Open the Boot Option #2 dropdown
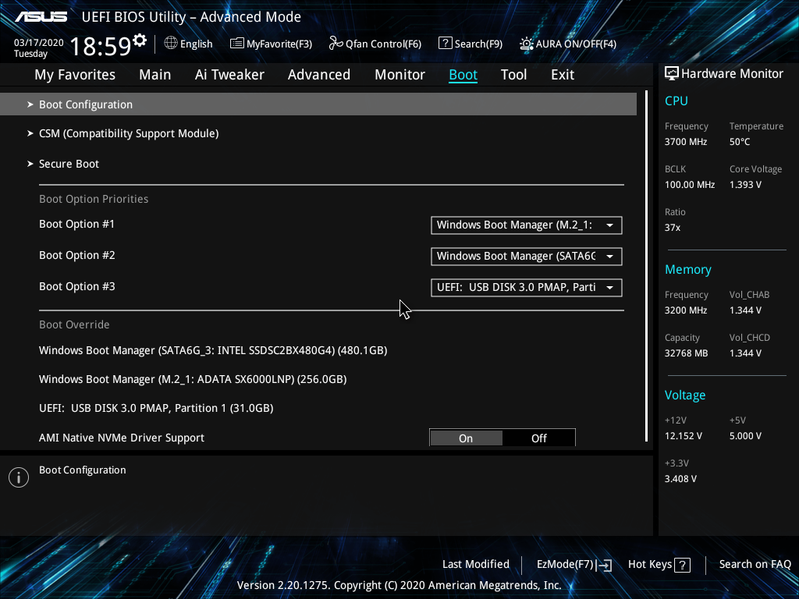The width and height of the screenshot is (799, 599). pyautogui.click(x=526, y=256)
